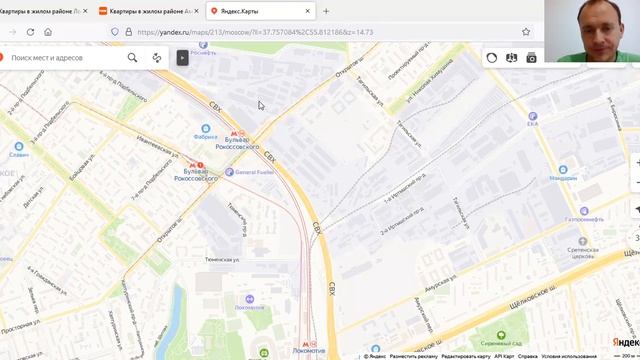640x360 pixels.
Task: Select the Роснефть gas station marker
Action: coord(203,45)
